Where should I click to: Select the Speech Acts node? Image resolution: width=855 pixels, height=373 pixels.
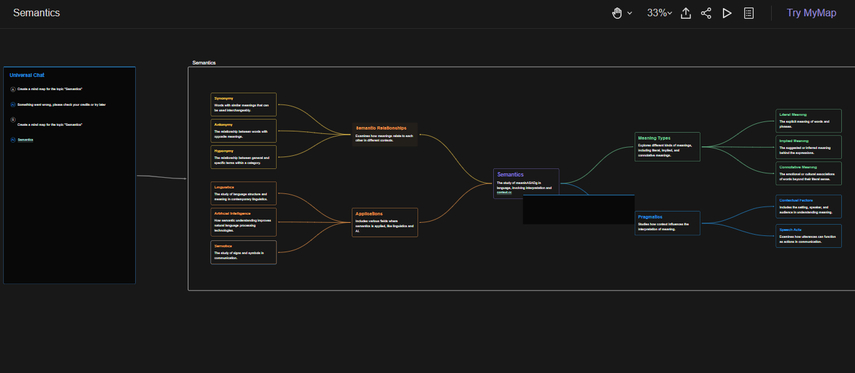pyautogui.click(x=809, y=236)
